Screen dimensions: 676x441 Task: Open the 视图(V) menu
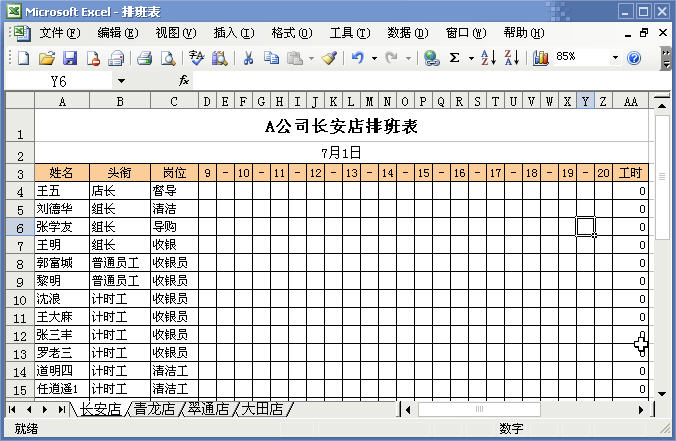(x=176, y=33)
